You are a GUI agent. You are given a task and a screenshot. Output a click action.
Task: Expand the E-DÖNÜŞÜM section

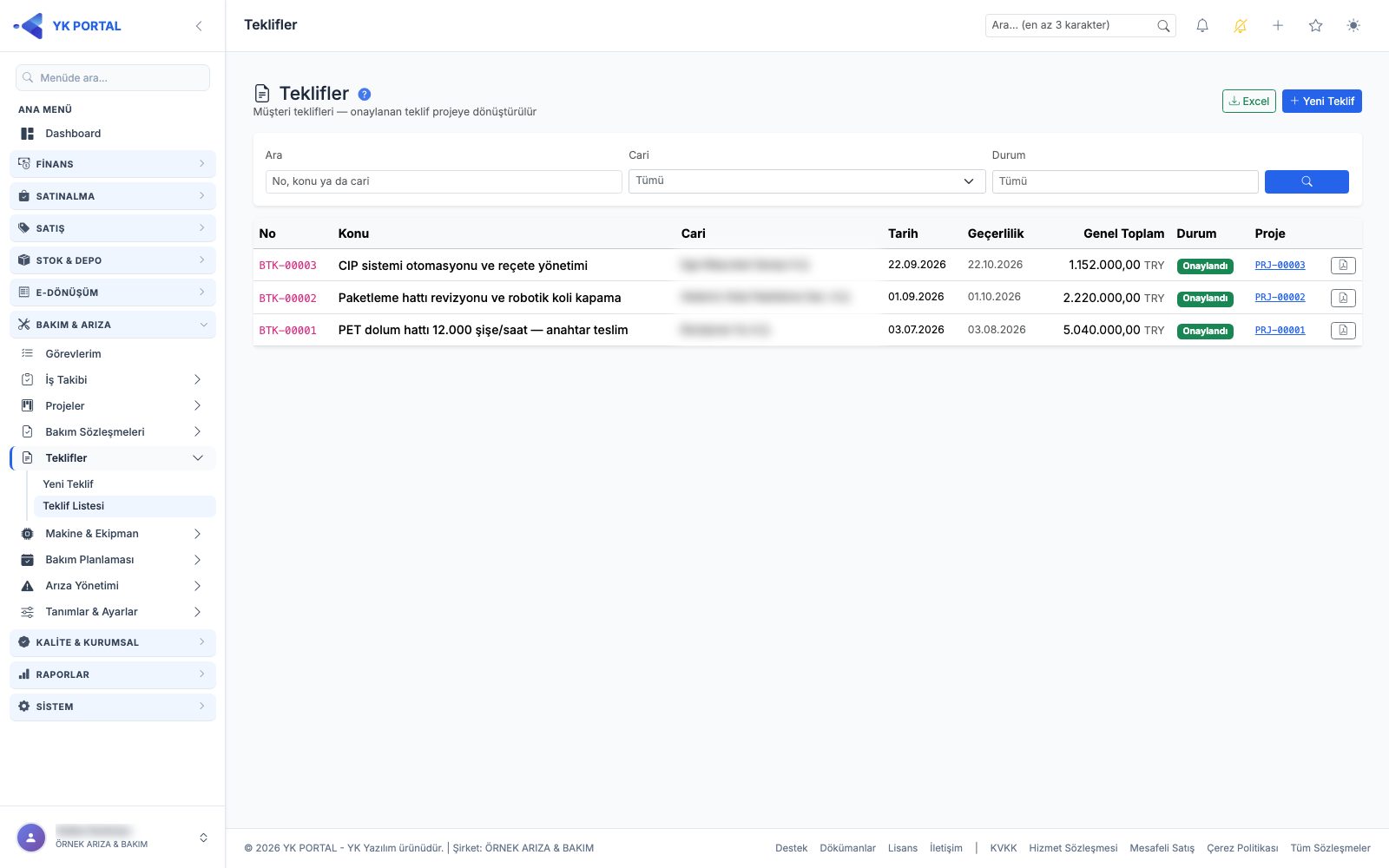(113, 293)
